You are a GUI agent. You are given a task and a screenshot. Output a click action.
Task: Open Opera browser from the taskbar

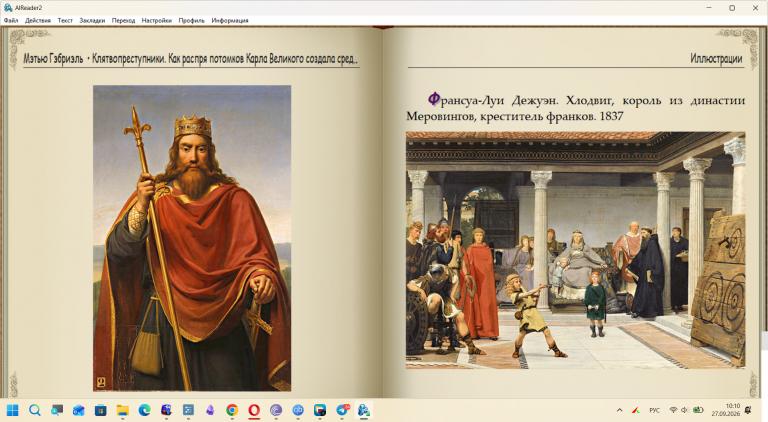(254, 410)
